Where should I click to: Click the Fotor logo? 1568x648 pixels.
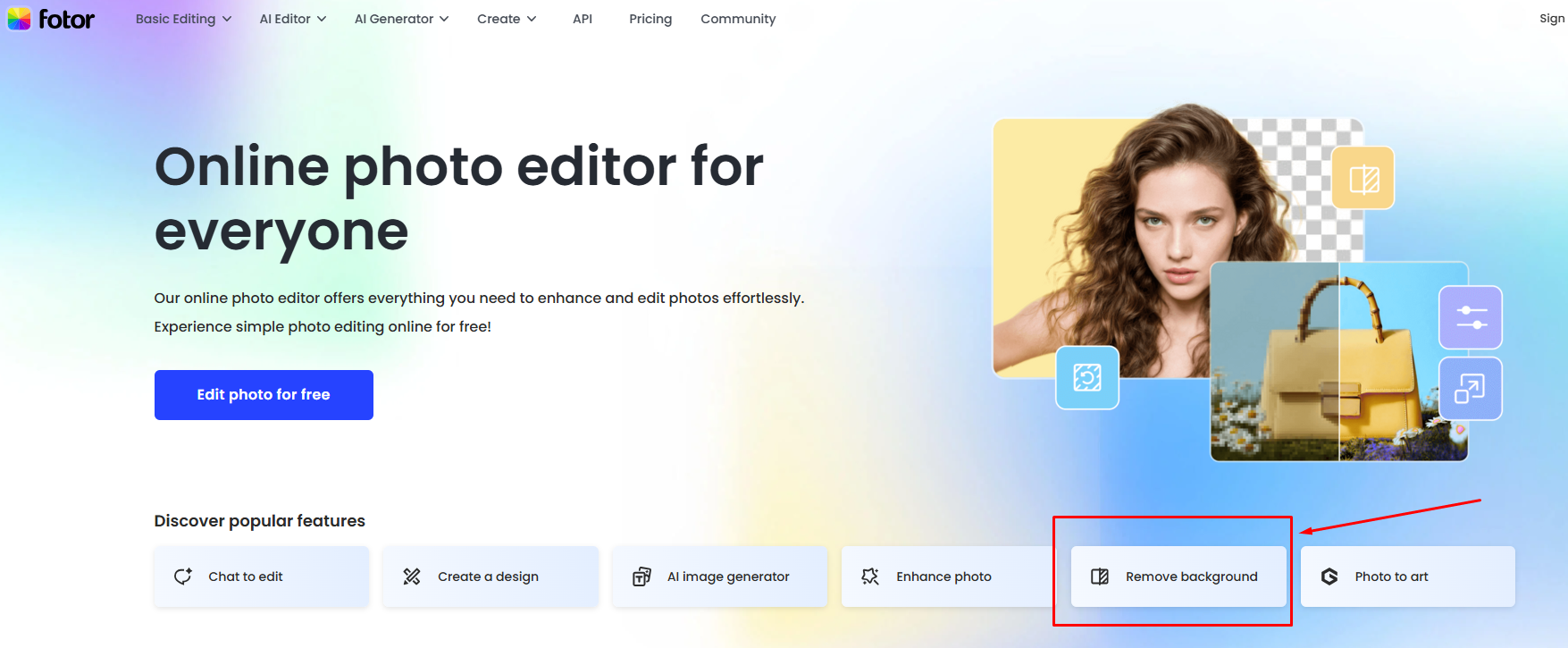(51, 19)
